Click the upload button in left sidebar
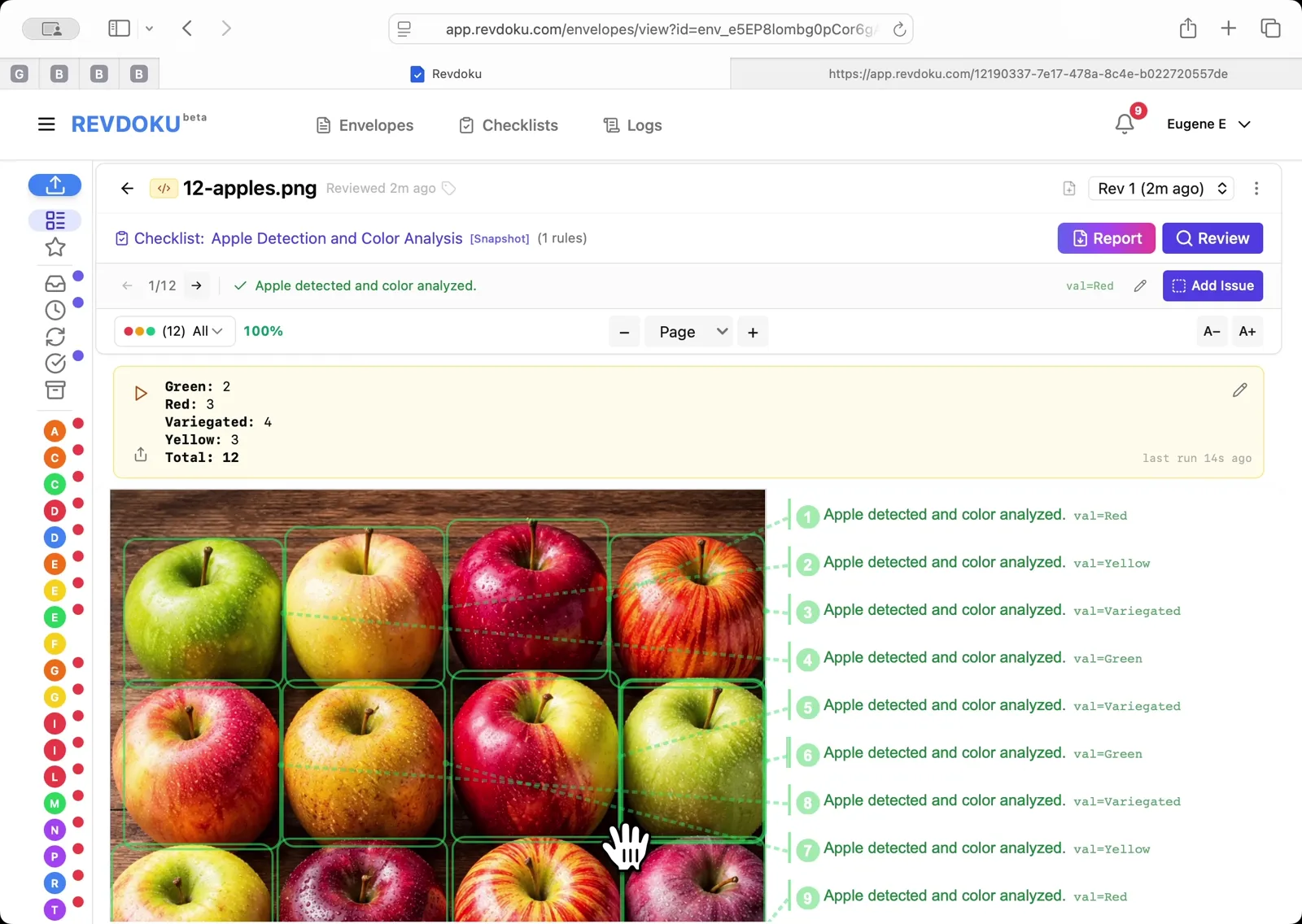The image size is (1302, 924). point(55,185)
